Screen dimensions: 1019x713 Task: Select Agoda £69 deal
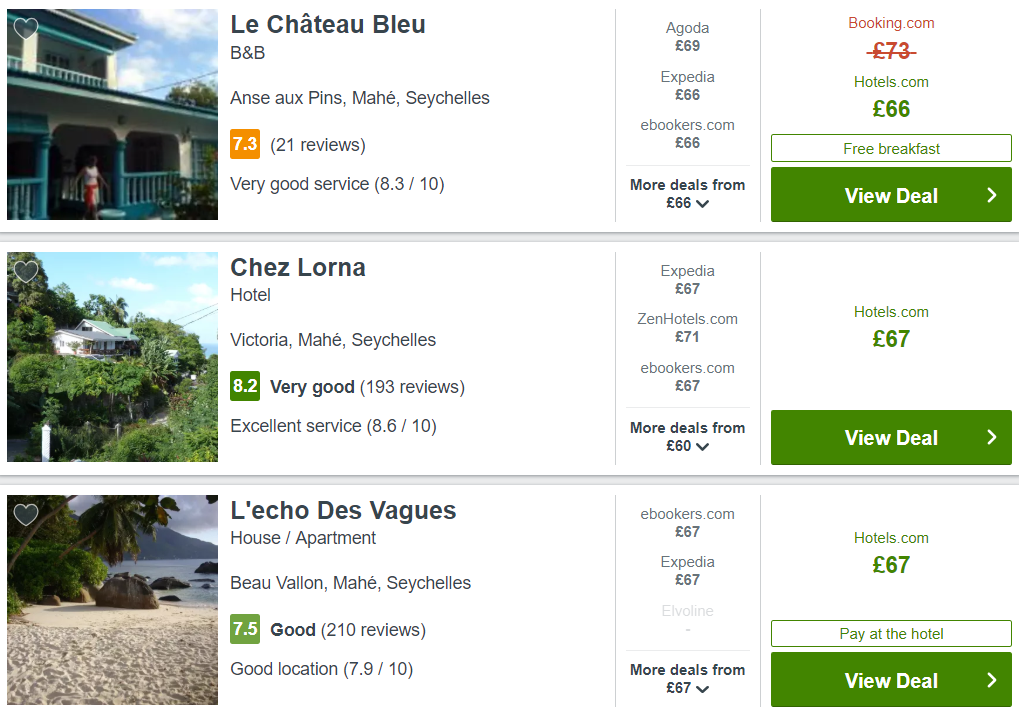(x=688, y=37)
